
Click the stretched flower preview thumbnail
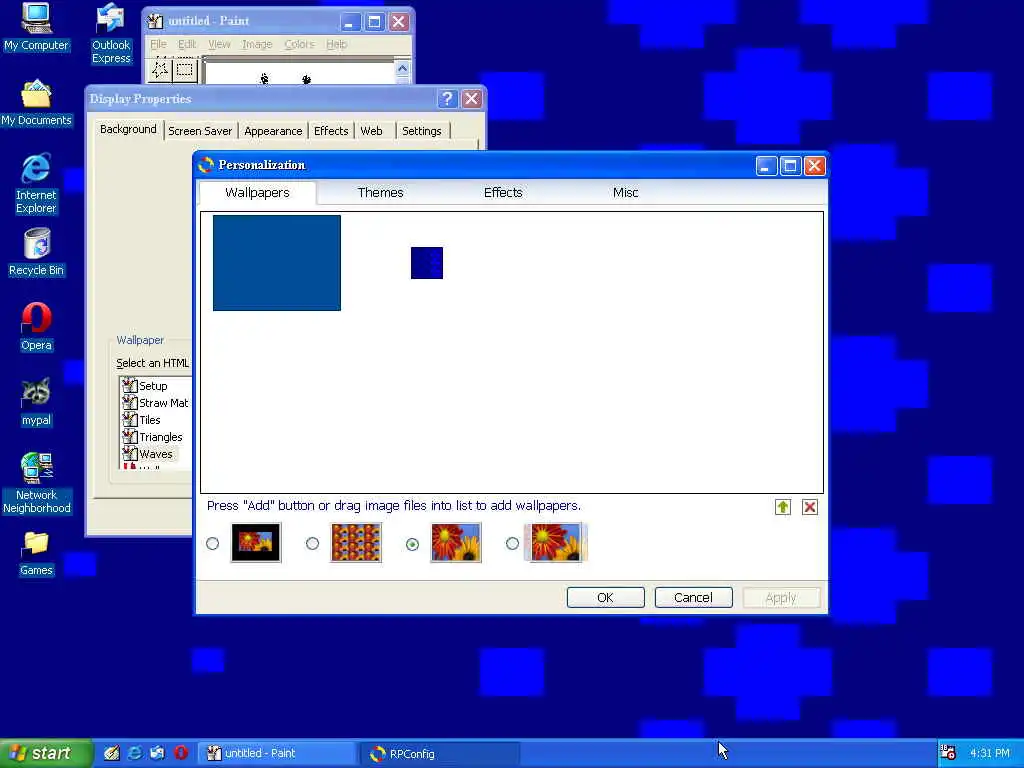(456, 542)
